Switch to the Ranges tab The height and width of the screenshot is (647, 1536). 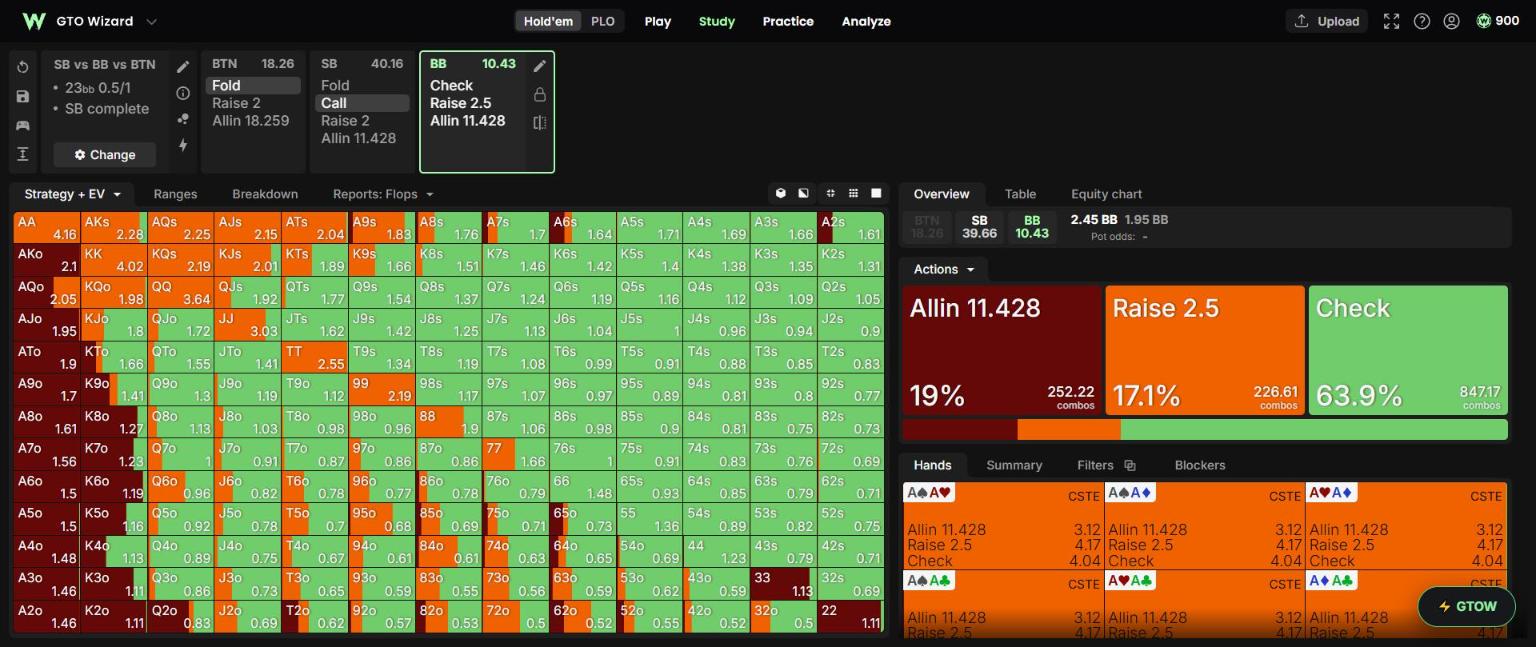(x=175, y=194)
